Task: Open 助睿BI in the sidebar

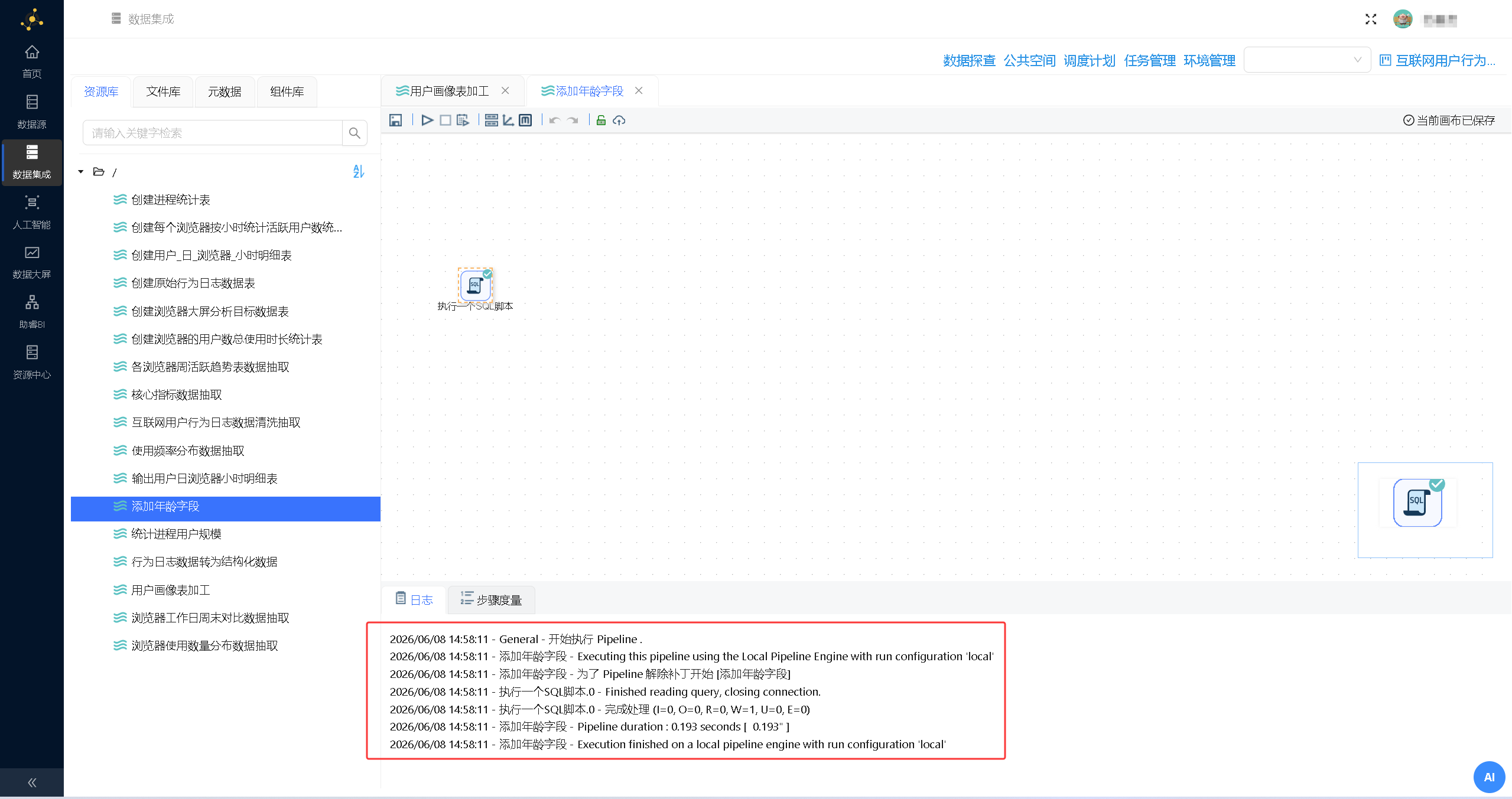Action: tap(32, 312)
